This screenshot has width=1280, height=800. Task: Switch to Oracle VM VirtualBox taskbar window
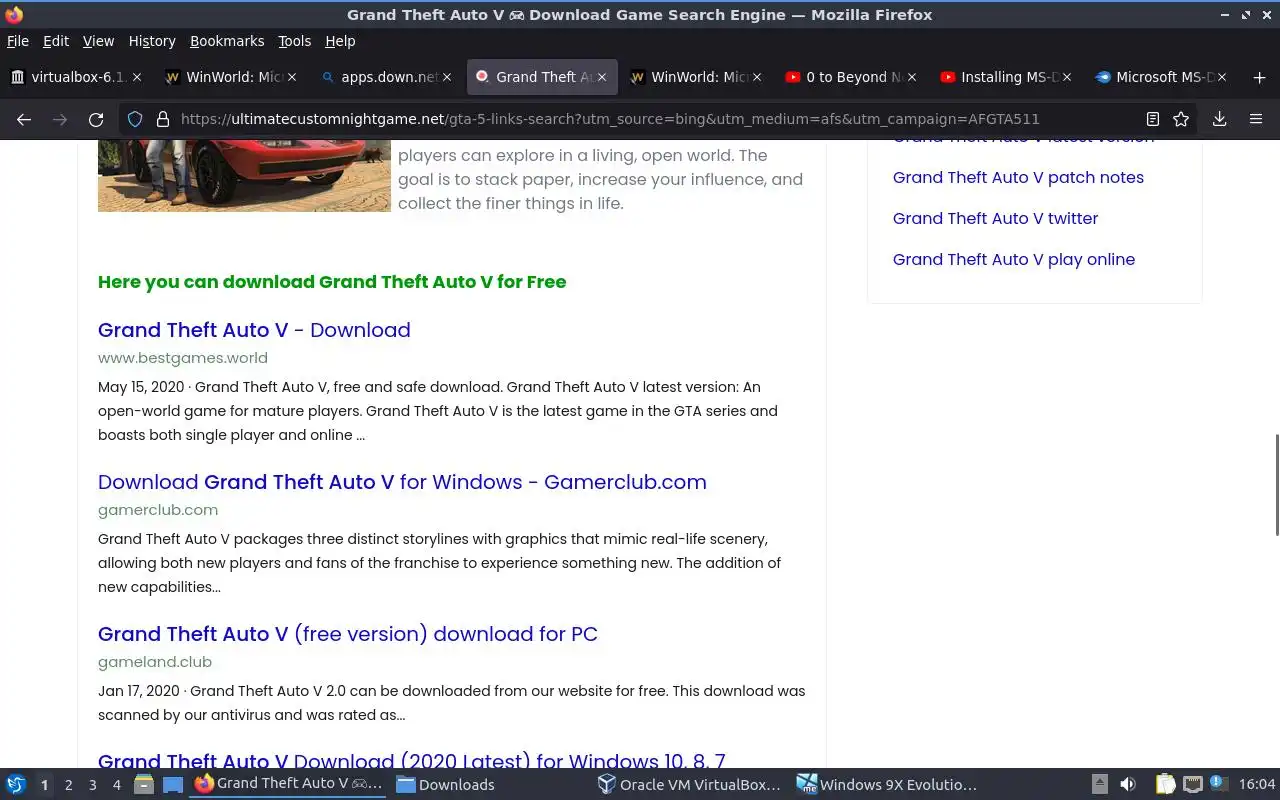689,785
